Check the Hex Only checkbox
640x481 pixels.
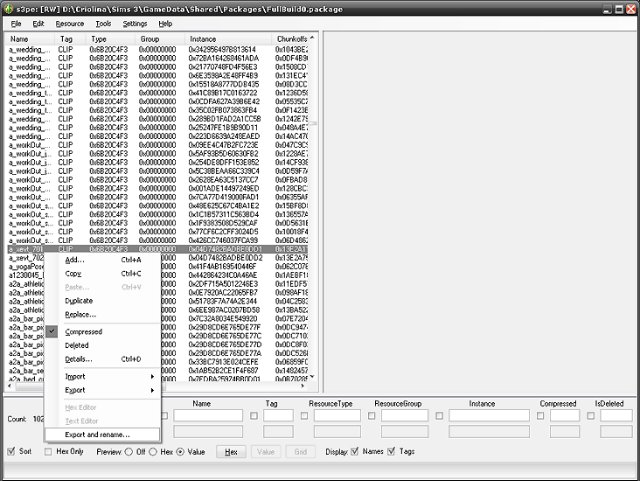pyautogui.click(x=50, y=451)
